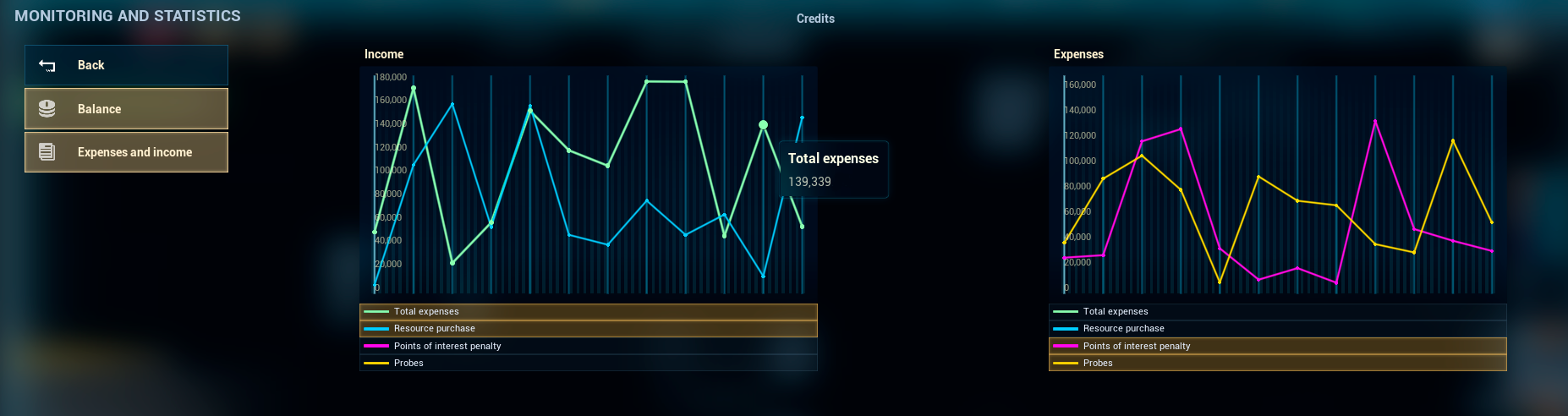Click the Total expenses 139,339 tooltip
This screenshot has height=416, width=1568.
click(x=833, y=169)
